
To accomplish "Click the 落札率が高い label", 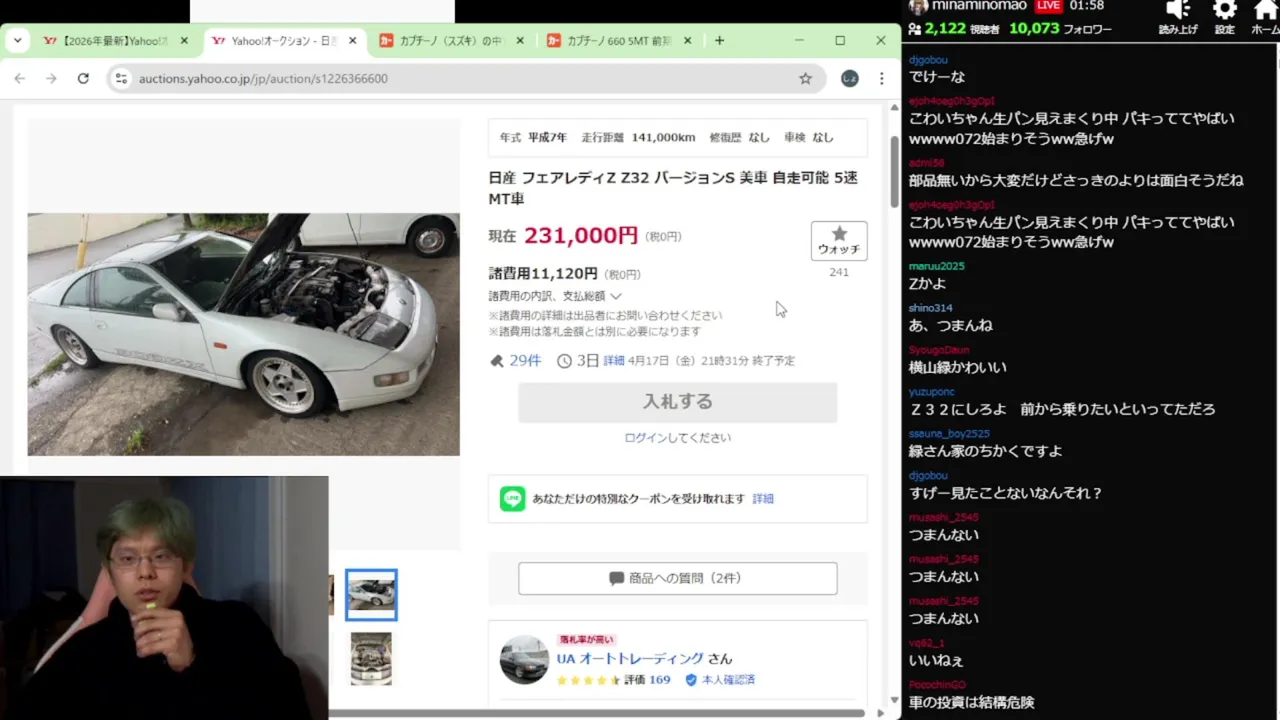I will coord(586,640).
